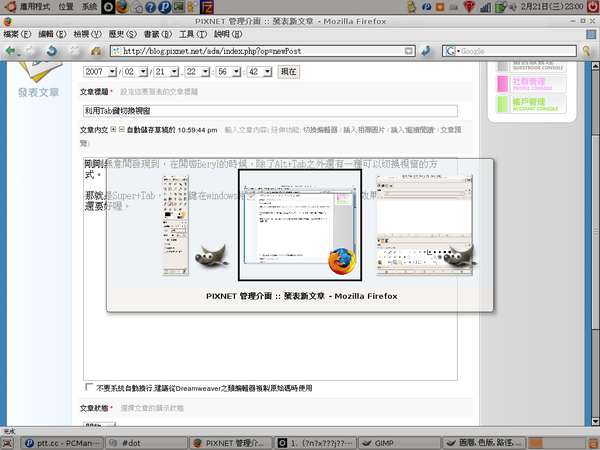Toggle 不要系統自動換行 checkbox
600x450 pixels.
click(x=89, y=387)
